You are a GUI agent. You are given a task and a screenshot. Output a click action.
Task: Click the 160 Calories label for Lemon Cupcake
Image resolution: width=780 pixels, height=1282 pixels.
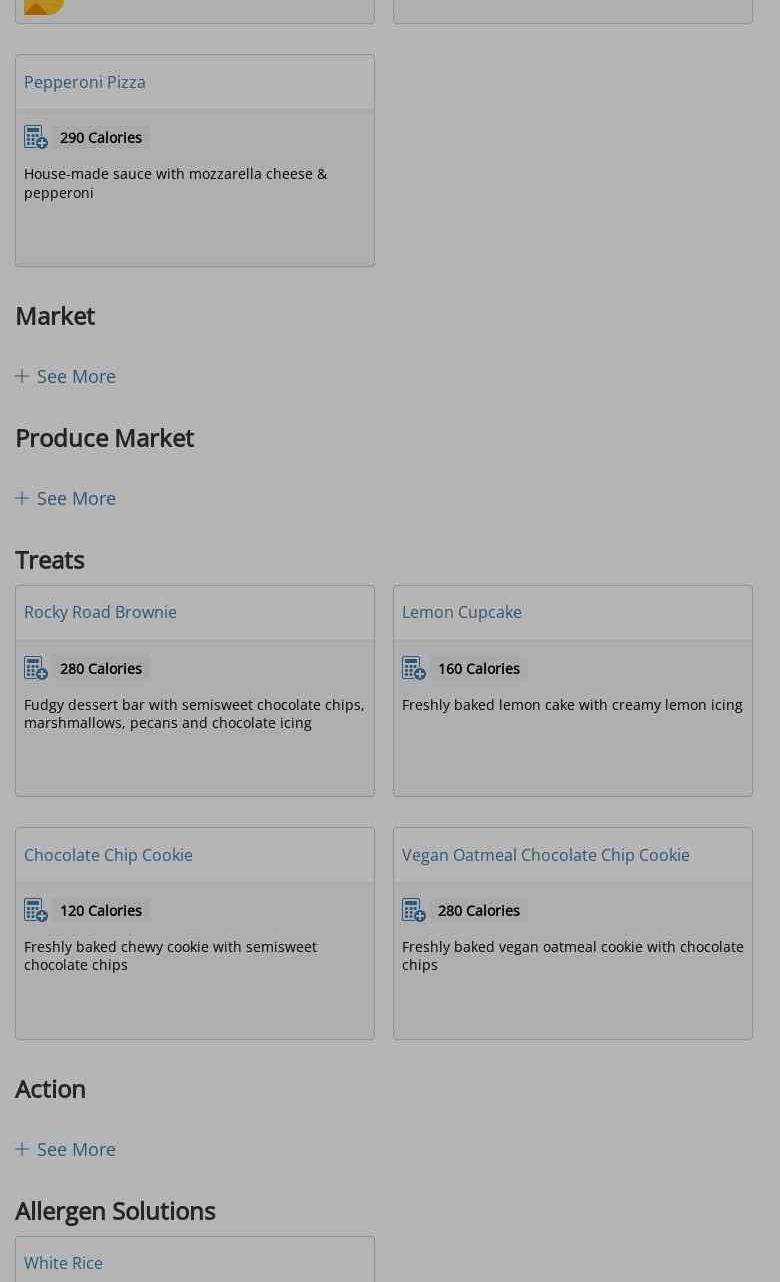coord(479,669)
